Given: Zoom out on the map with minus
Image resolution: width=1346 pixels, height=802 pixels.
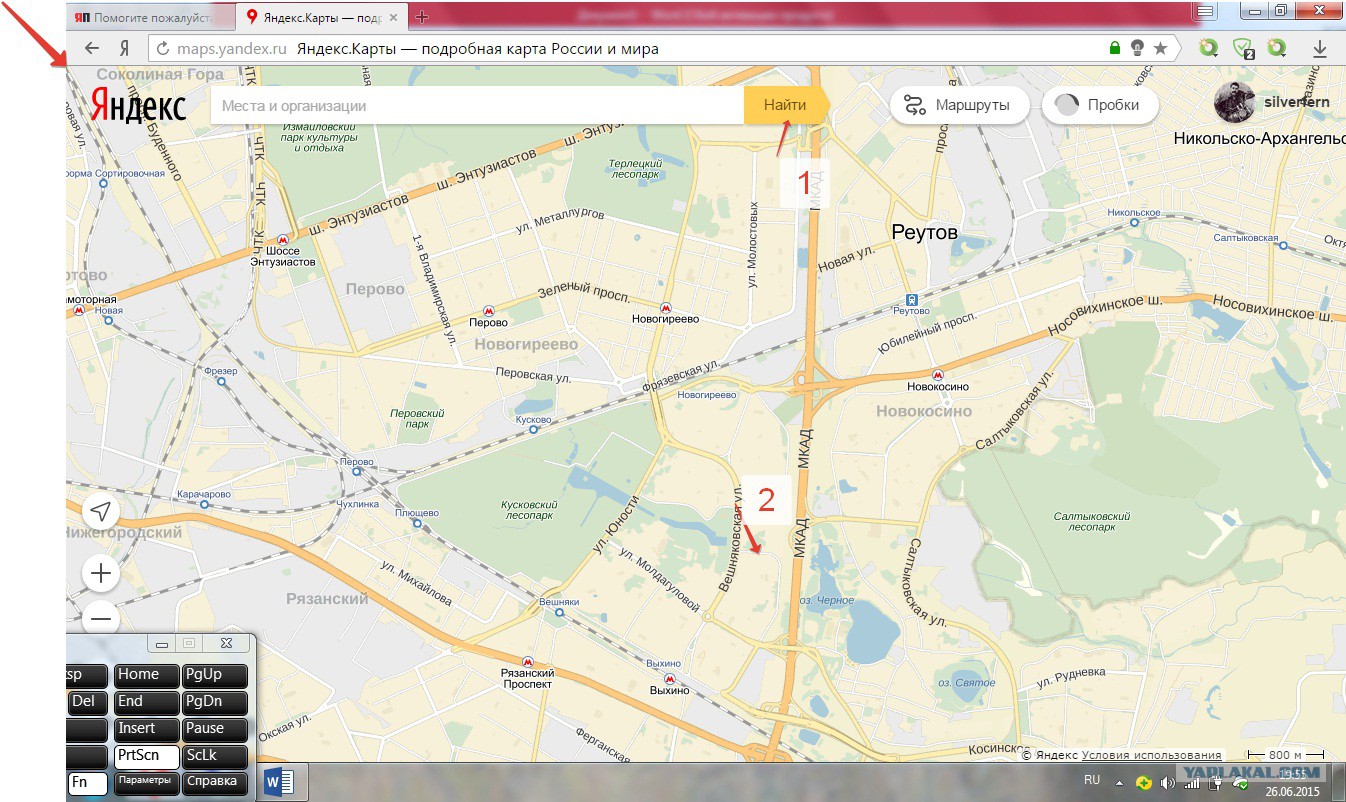Looking at the screenshot, I should click(100, 619).
